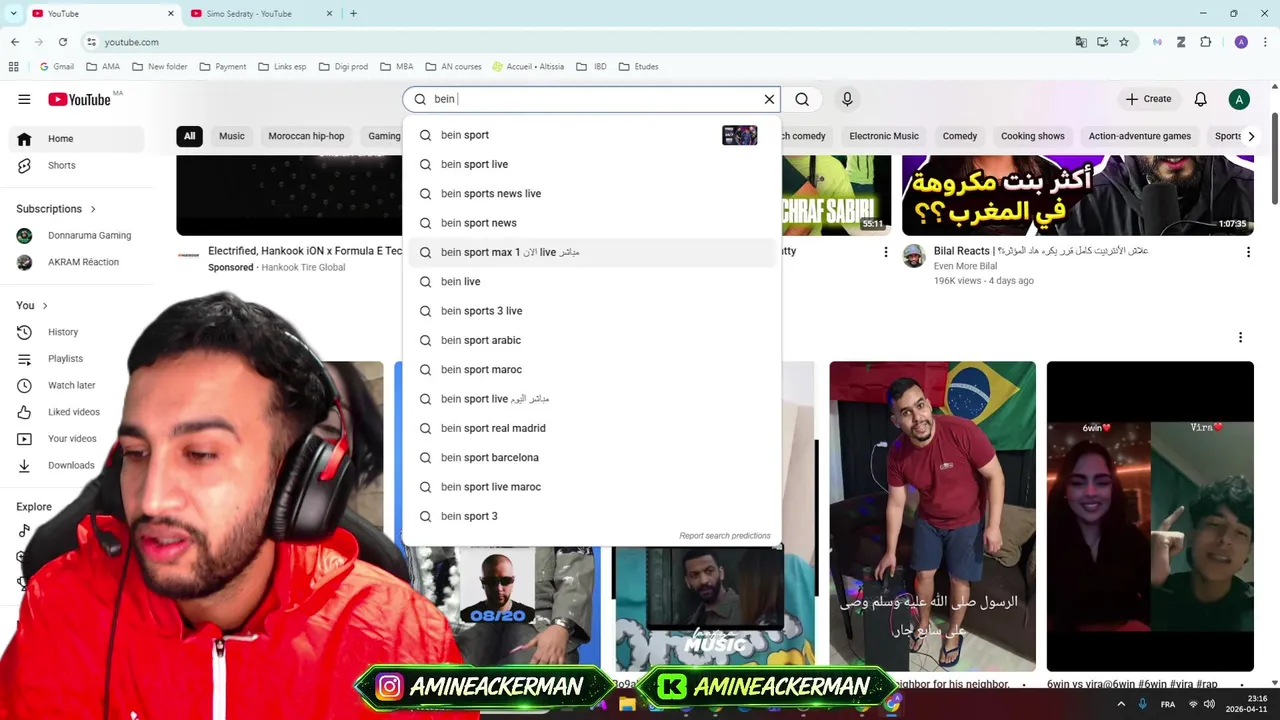The image size is (1280, 720).
Task: Select 'bein sport live maroc' suggestion
Action: 591,487
